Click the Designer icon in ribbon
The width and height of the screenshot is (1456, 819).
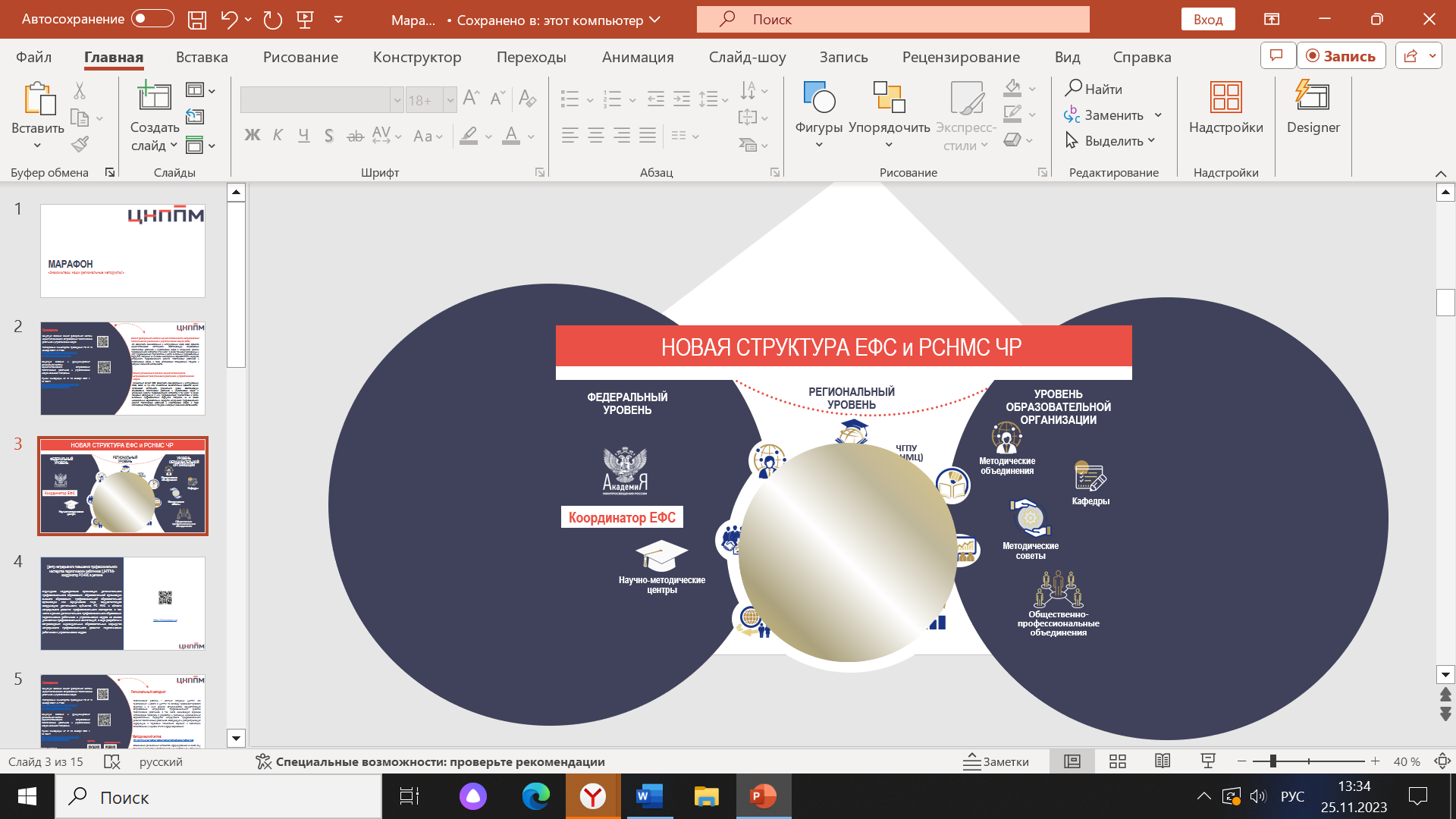click(1313, 97)
